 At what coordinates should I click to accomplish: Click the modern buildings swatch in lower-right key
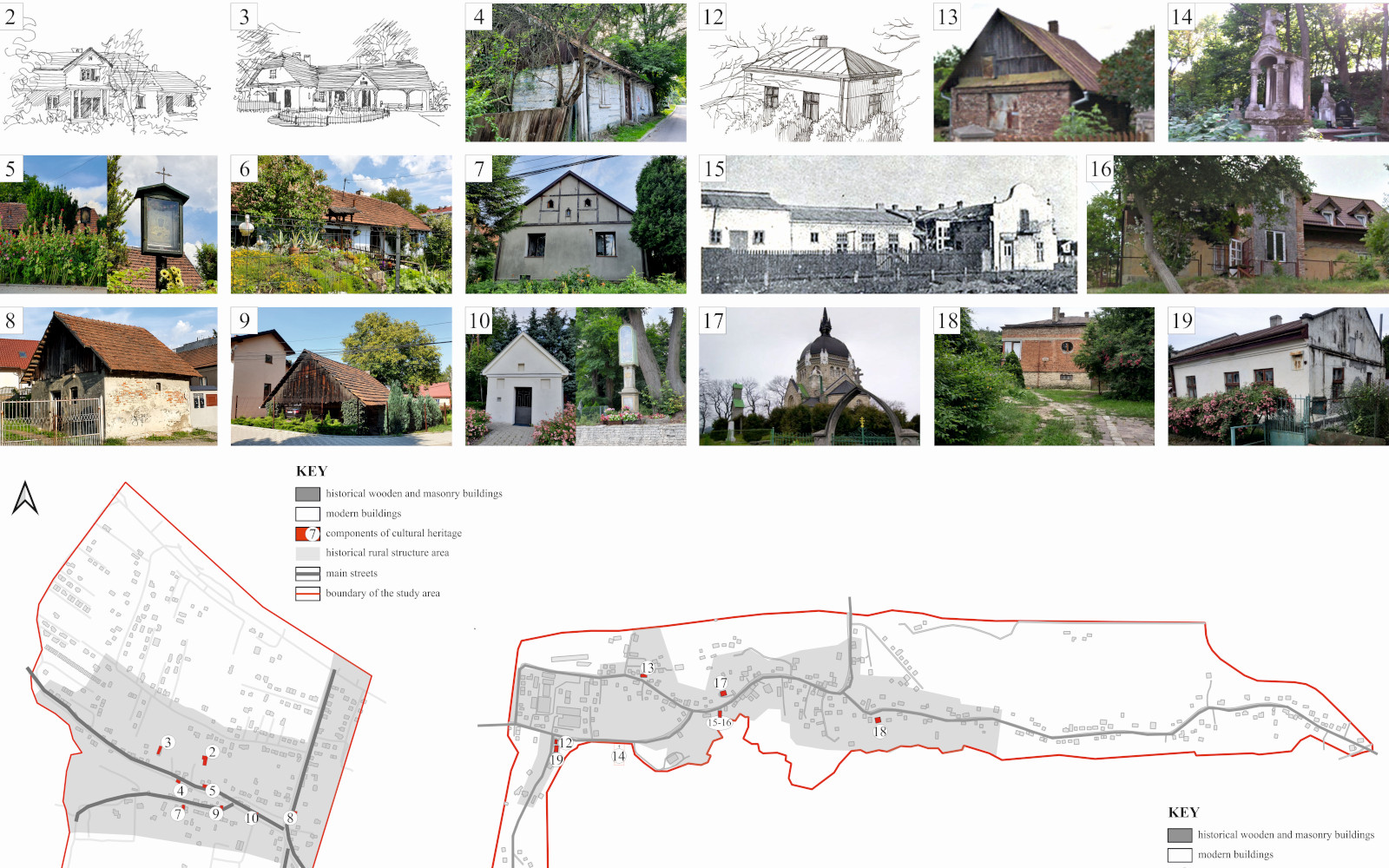(1180, 855)
